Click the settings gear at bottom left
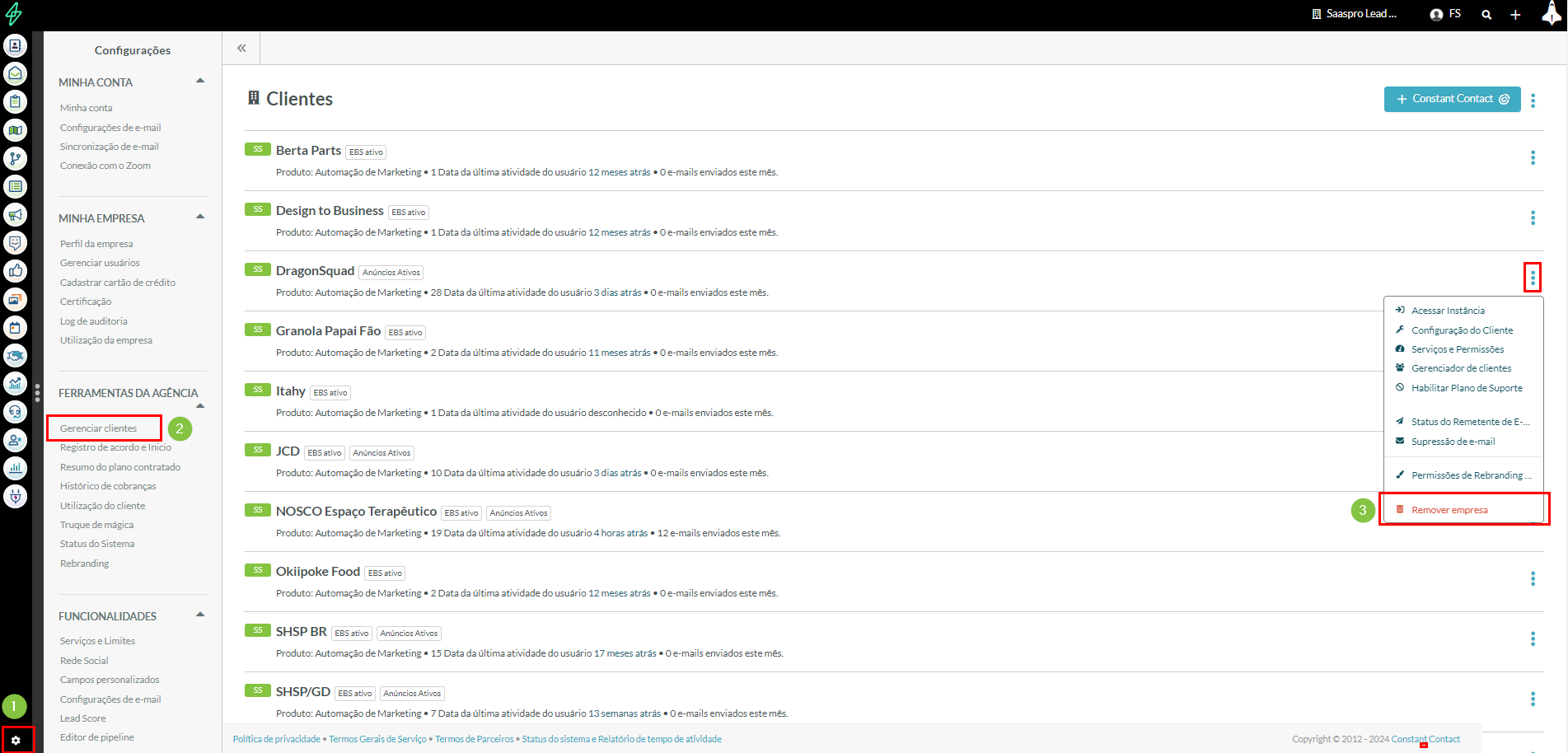Screen dimensions: 1568x753 pyautogui.click(x=16, y=740)
